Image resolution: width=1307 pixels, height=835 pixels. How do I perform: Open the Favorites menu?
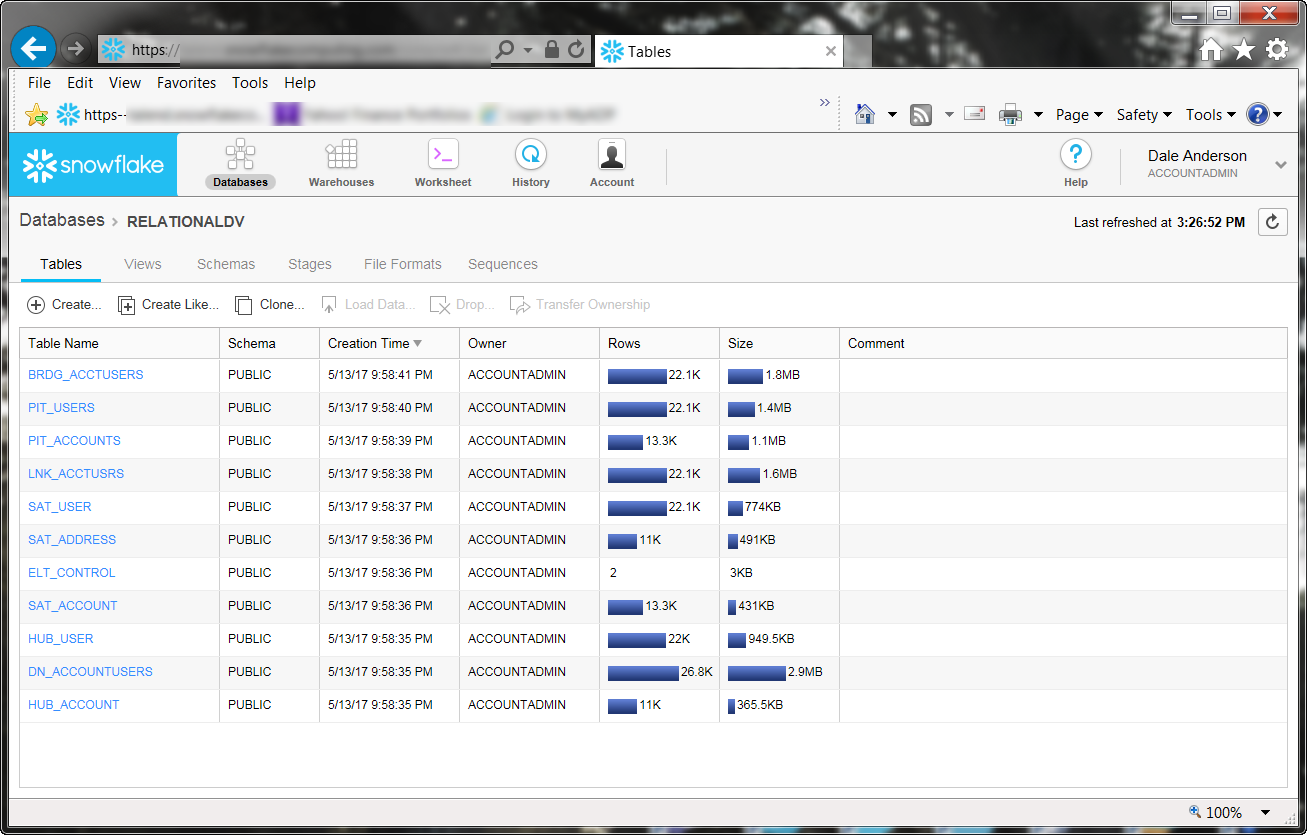(186, 83)
